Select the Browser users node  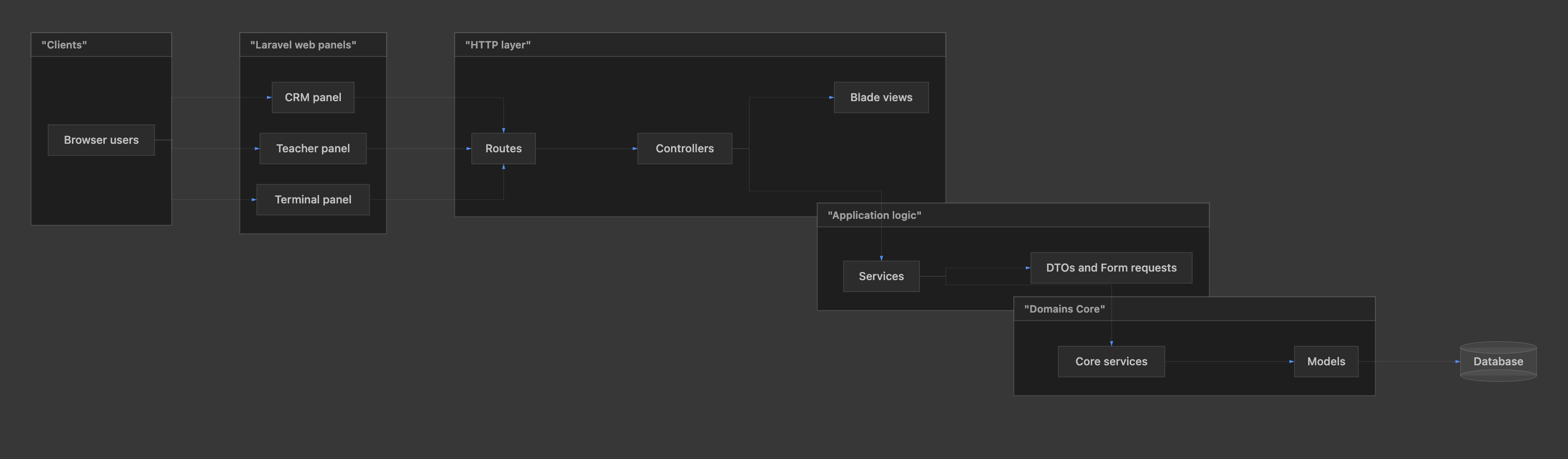click(101, 140)
